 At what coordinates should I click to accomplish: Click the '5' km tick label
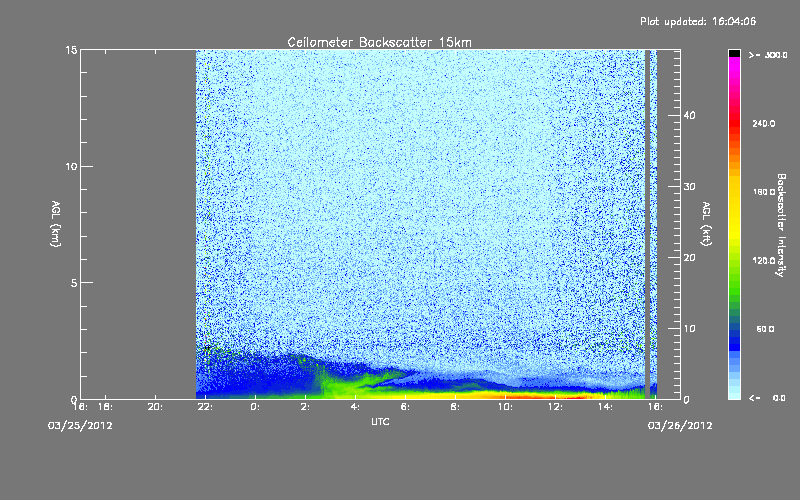(74, 283)
